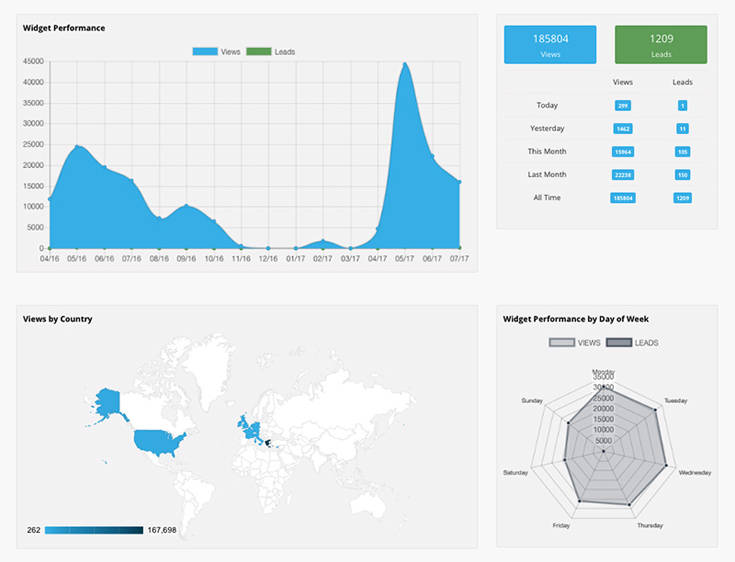This screenshot has width=735, height=562.
Task: Click the Yesterday leads badge showing 11
Action: [x=683, y=129]
